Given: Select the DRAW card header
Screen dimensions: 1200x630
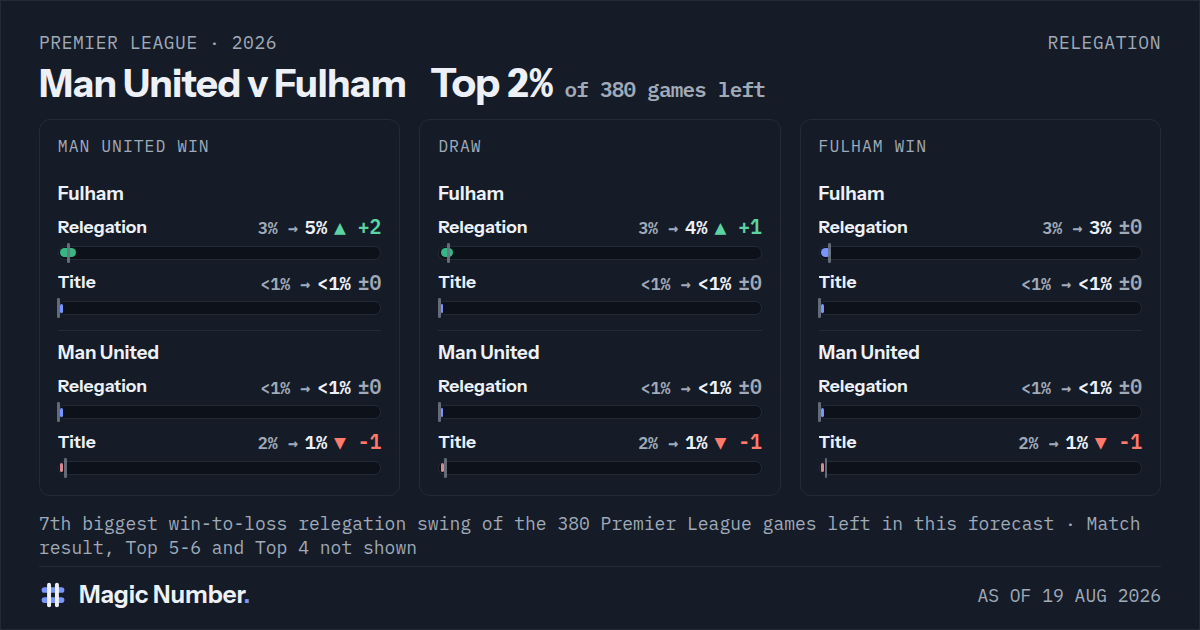Looking at the screenshot, I should (459, 147).
